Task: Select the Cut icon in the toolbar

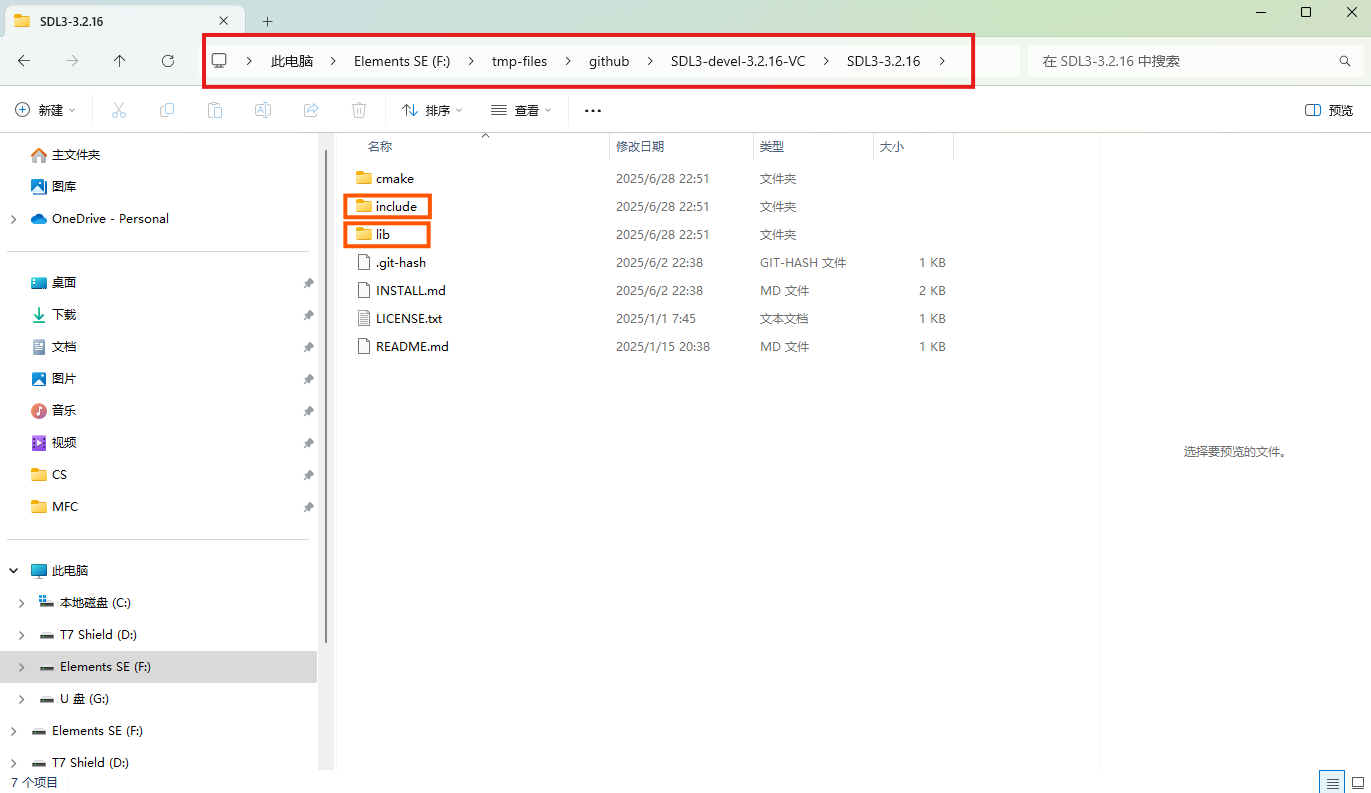Action: 119,110
